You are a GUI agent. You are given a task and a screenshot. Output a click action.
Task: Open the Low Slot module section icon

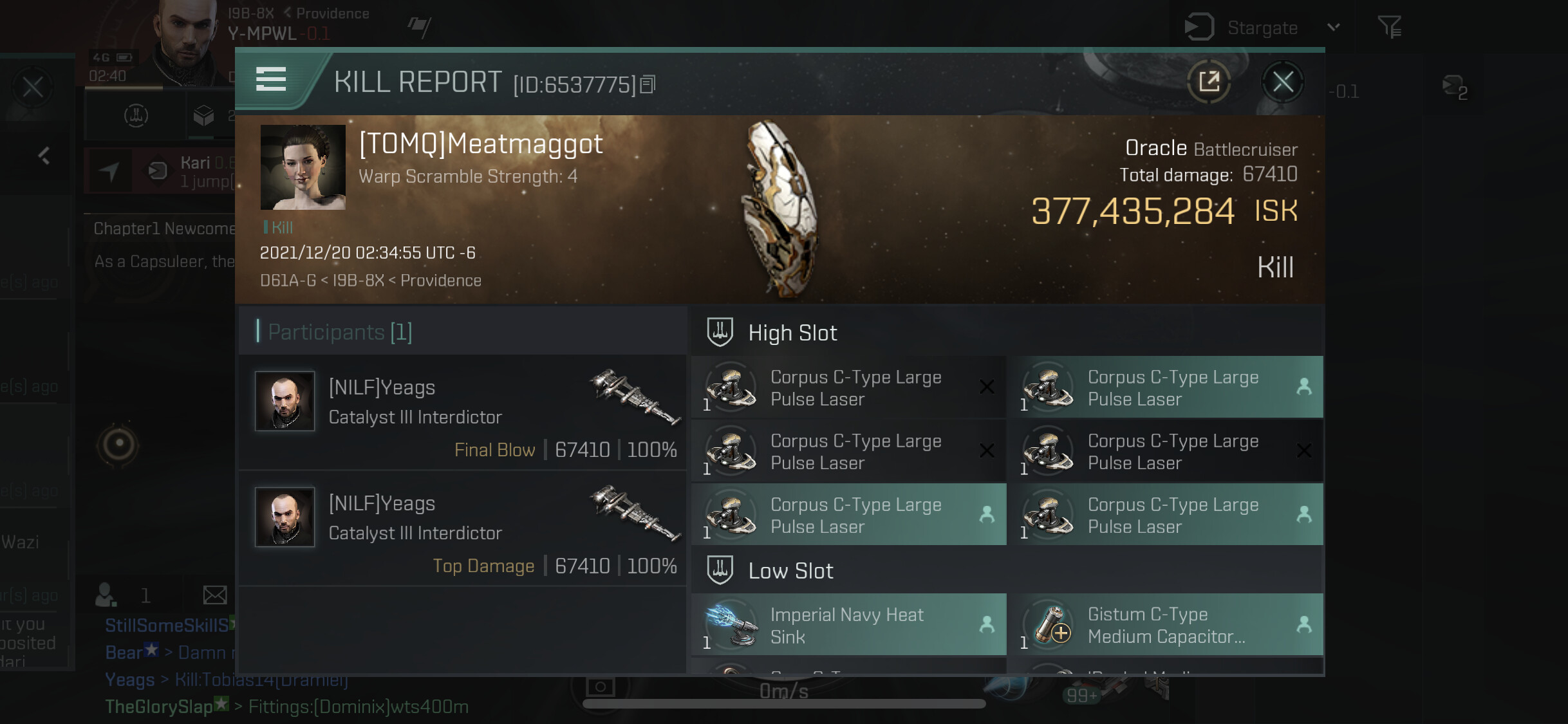tap(720, 571)
